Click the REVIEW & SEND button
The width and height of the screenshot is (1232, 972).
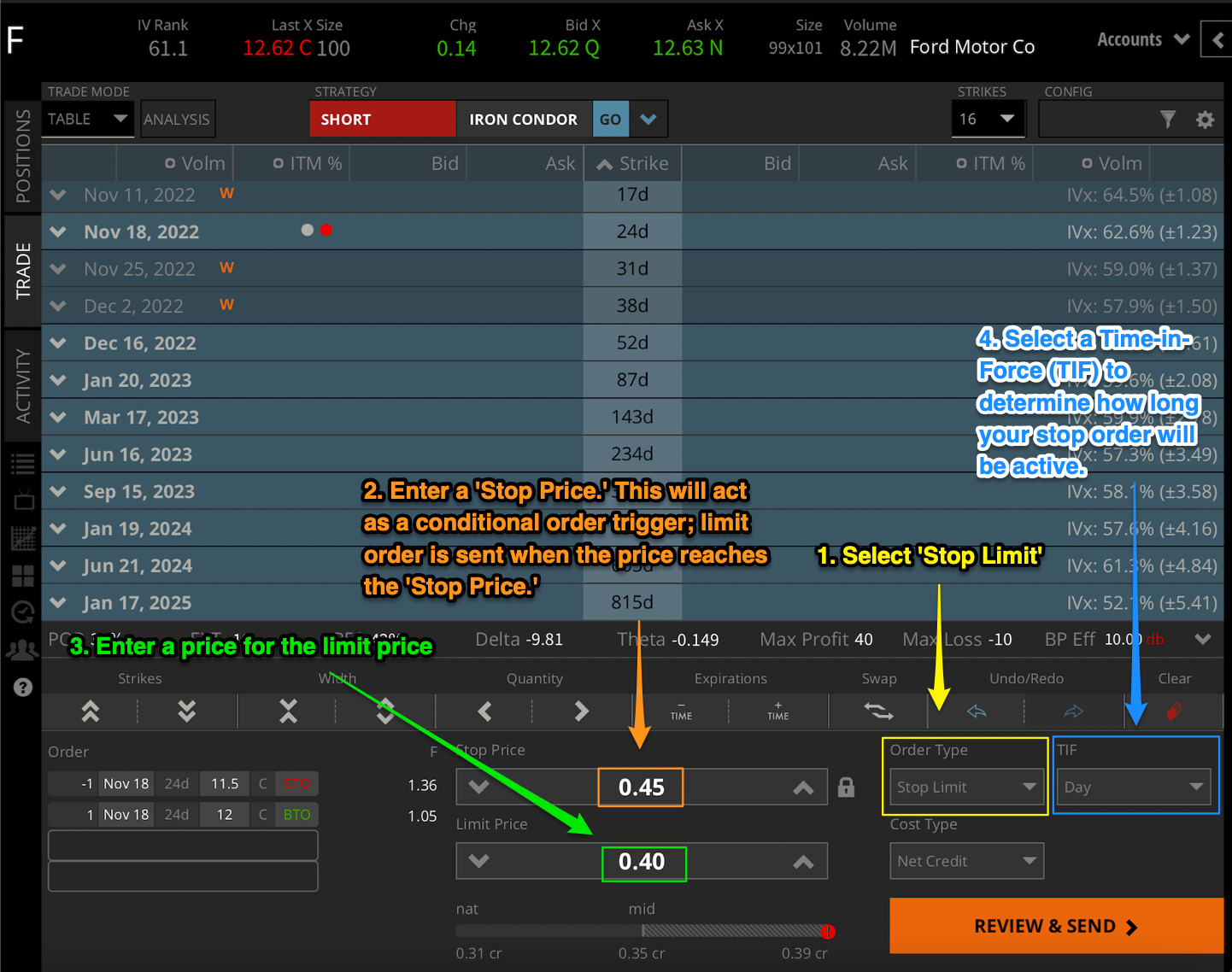[x=1055, y=926]
